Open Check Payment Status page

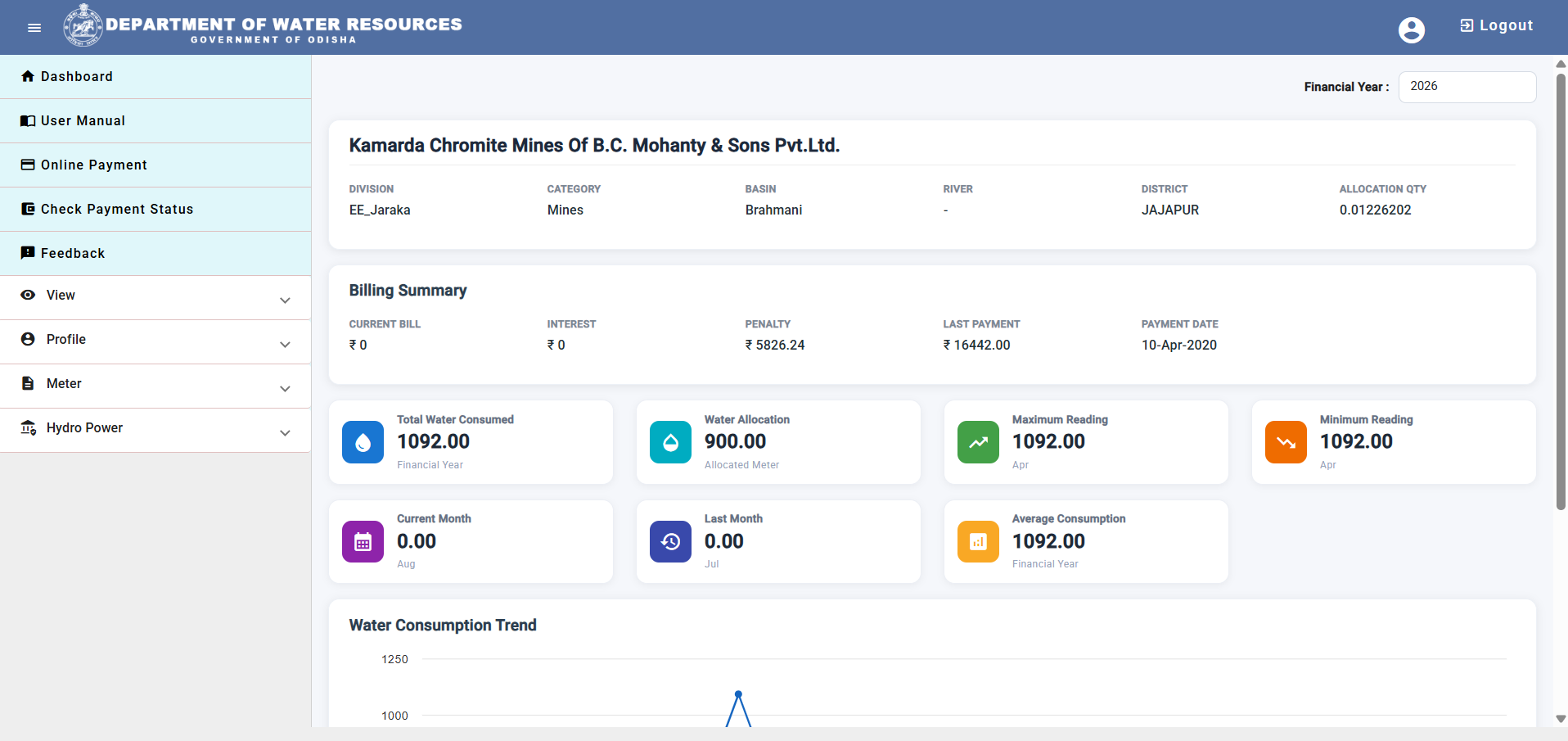(155, 210)
